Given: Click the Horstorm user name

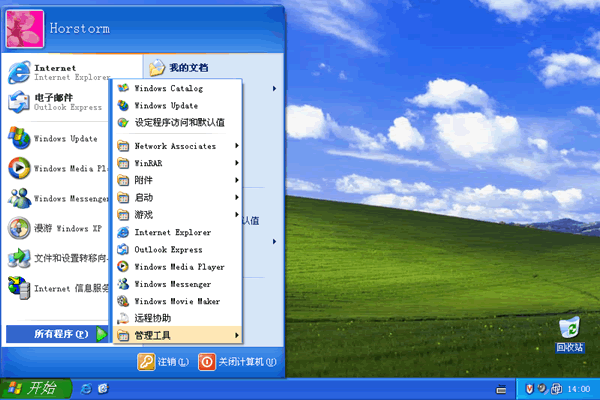Looking at the screenshot, I should [x=80, y=28].
